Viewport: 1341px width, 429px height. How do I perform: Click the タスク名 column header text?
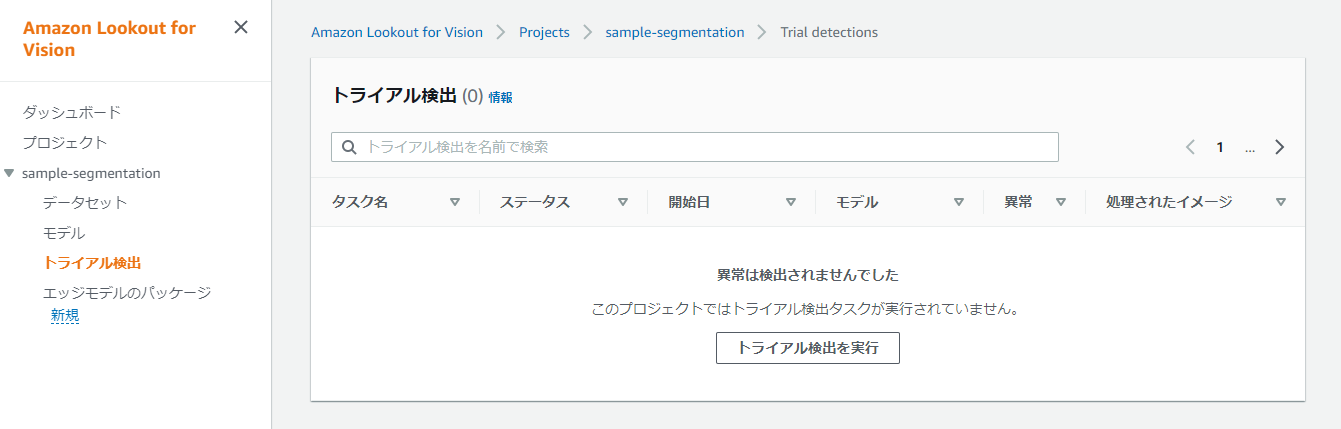(360, 202)
